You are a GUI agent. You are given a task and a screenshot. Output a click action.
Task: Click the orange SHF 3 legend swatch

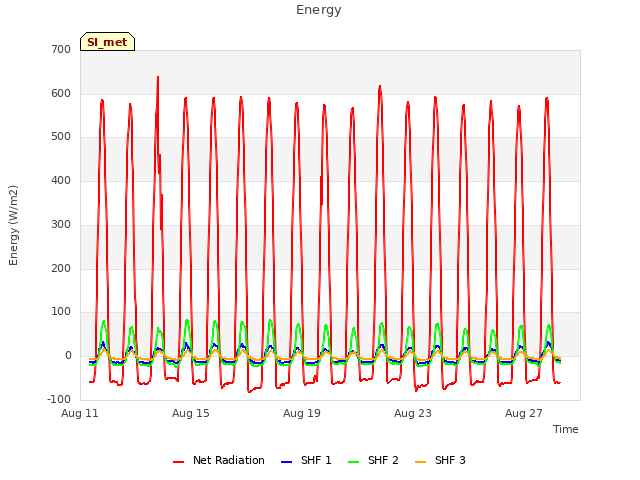pos(420,462)
